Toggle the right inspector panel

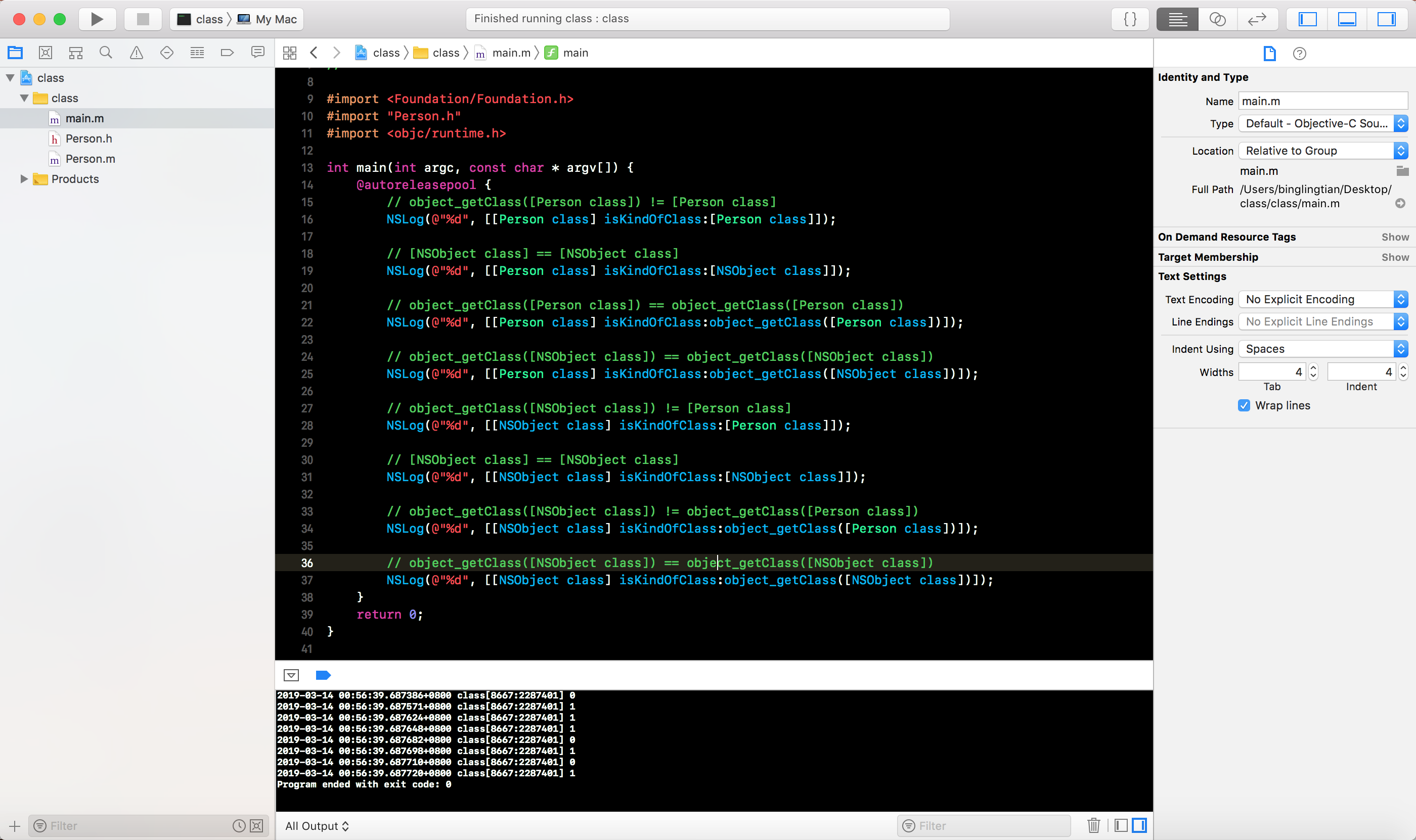click(x=1386, y=19)
